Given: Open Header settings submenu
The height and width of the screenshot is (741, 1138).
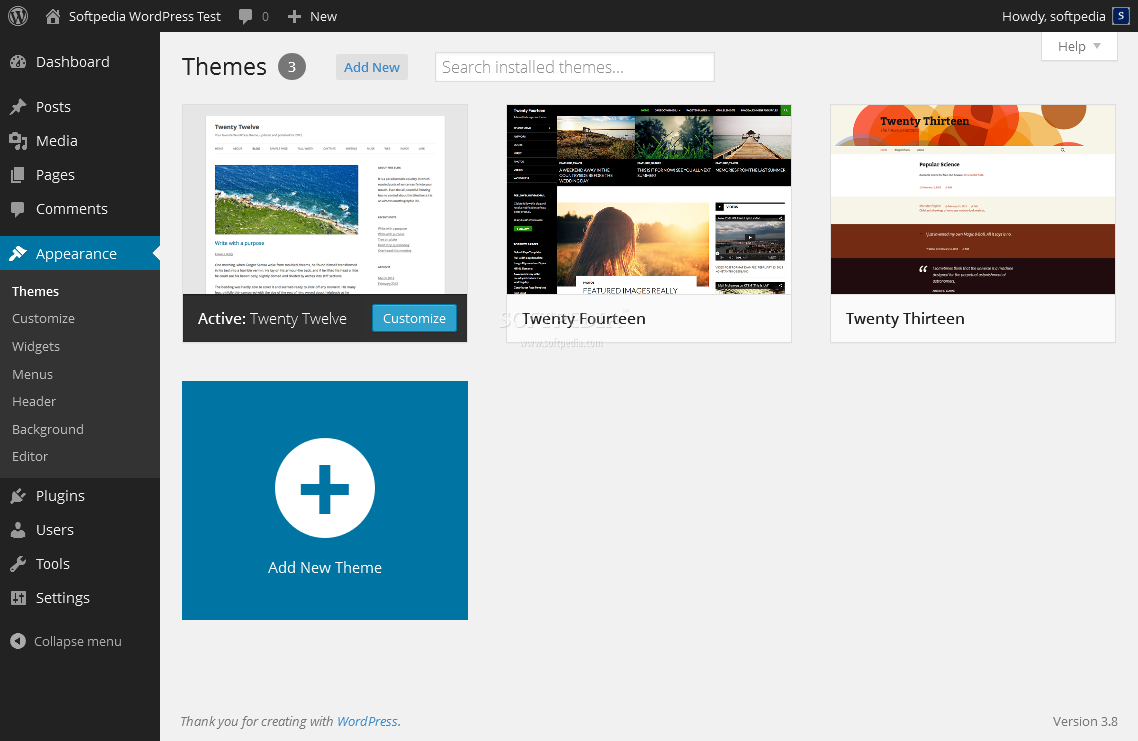Looking at the screenshot, I should click(34, 401).
